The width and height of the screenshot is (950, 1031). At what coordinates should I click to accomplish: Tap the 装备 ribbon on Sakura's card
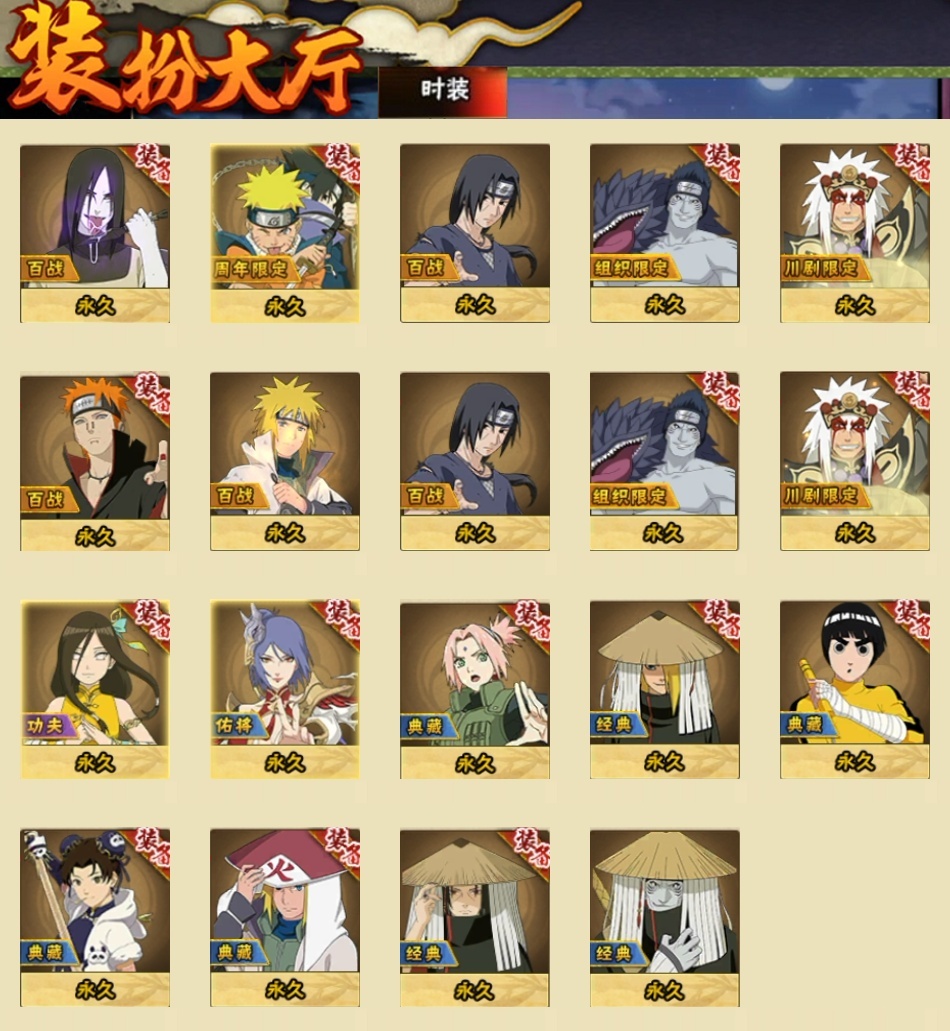coord(532,619)
